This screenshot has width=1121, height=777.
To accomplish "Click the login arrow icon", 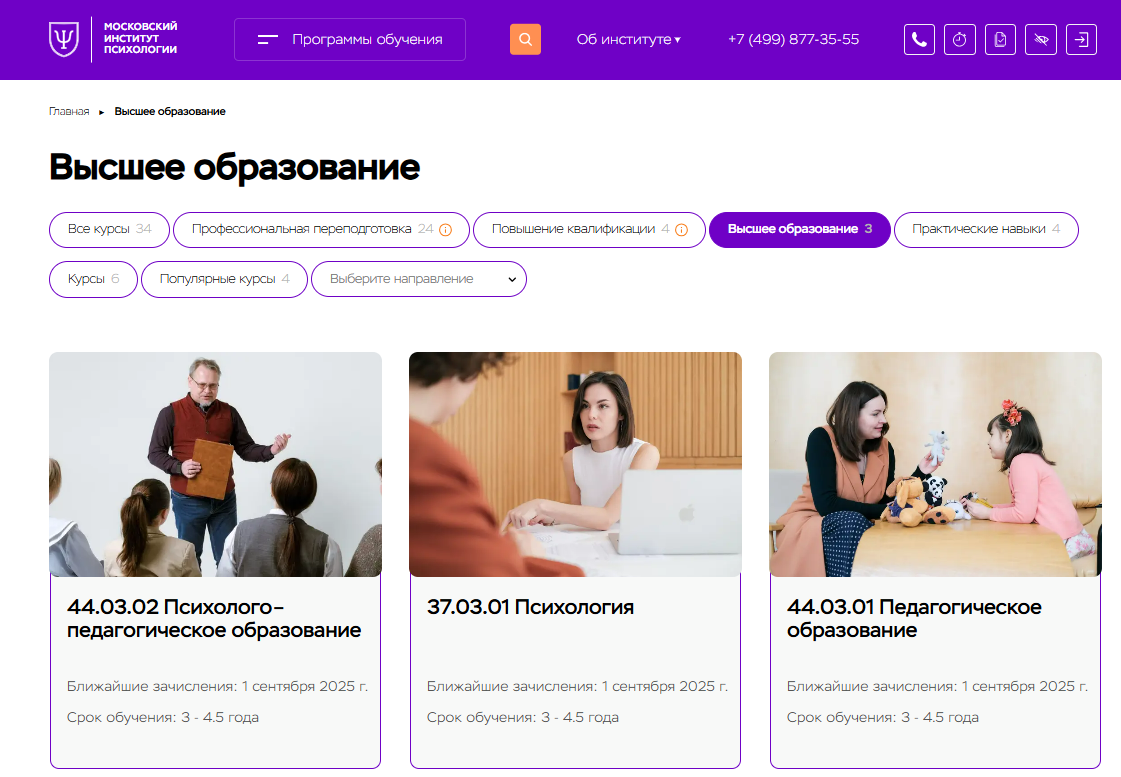I will coord(1081,39).
